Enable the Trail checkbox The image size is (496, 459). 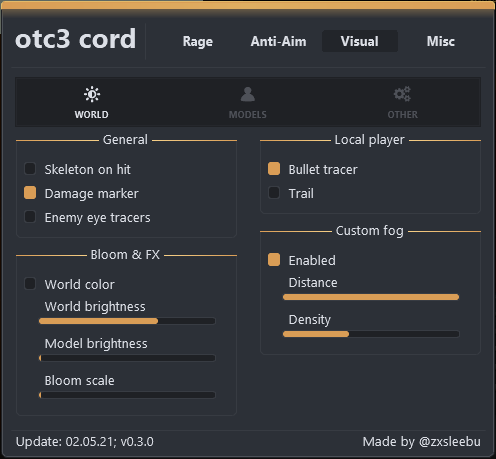click(274, 193)
